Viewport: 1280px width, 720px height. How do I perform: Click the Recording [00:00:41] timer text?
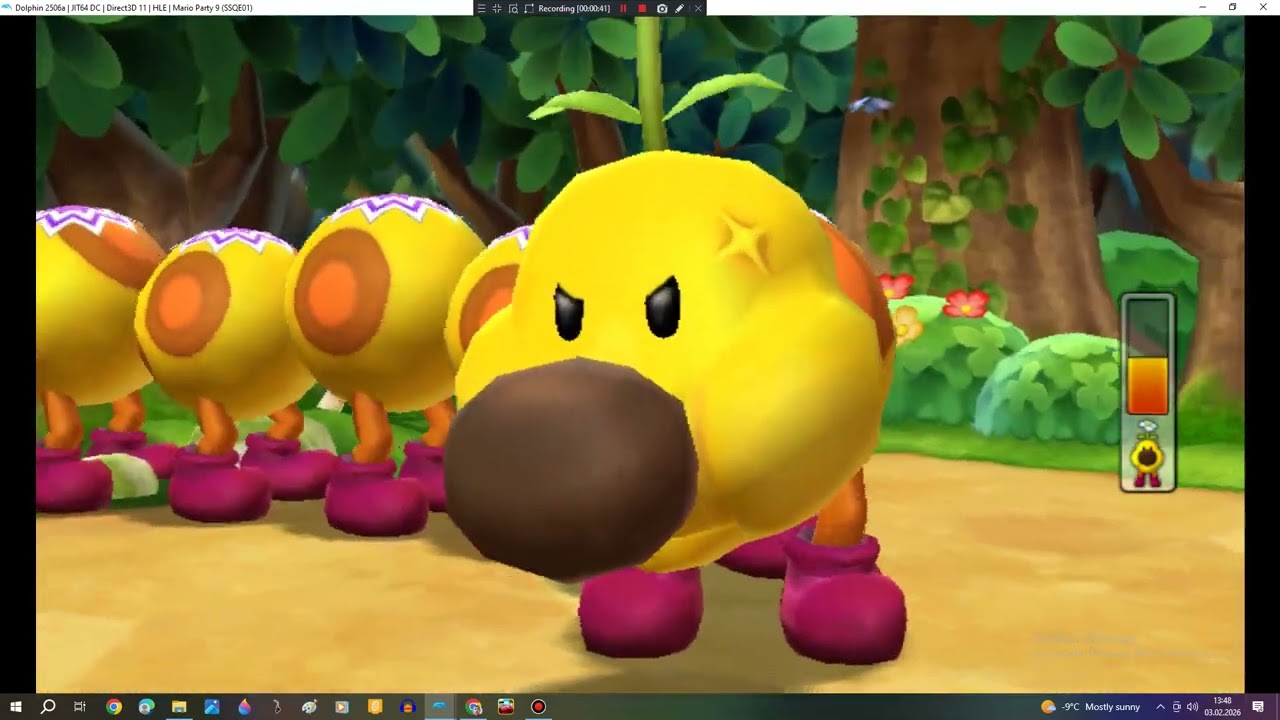pyautogui.click(x=574, y=8)
